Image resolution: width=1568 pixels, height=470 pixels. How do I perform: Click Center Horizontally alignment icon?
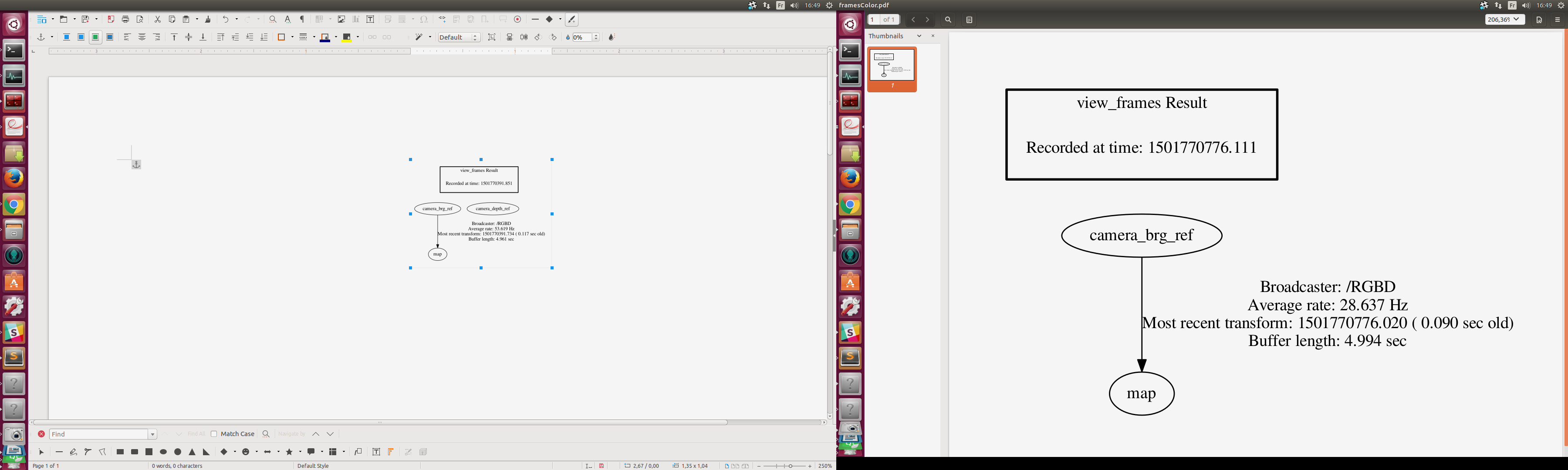(142, 37)
